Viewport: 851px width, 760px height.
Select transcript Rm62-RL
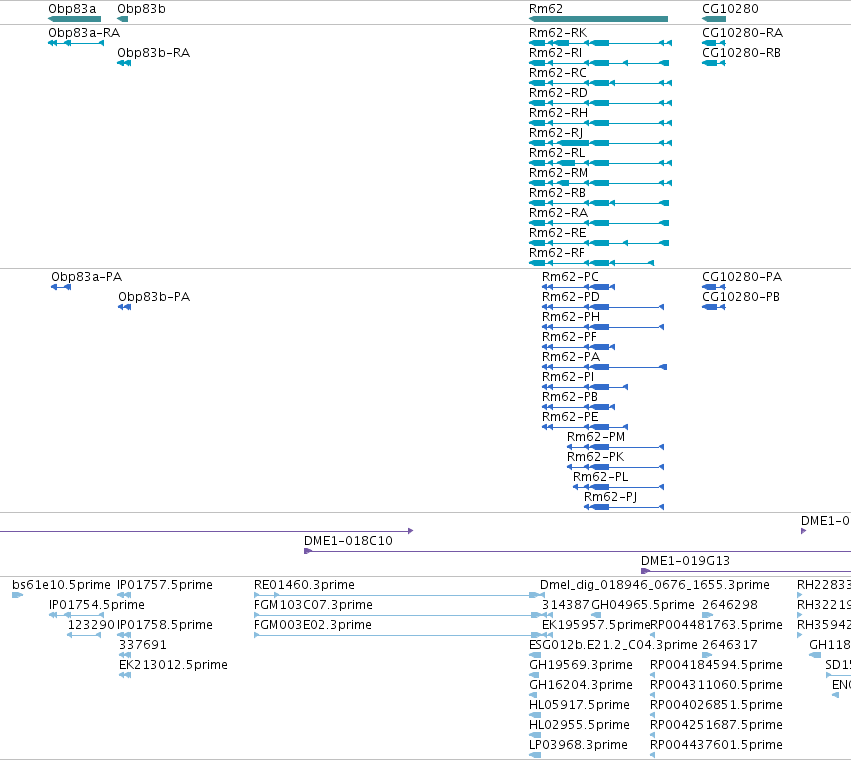tap(600, 163)
